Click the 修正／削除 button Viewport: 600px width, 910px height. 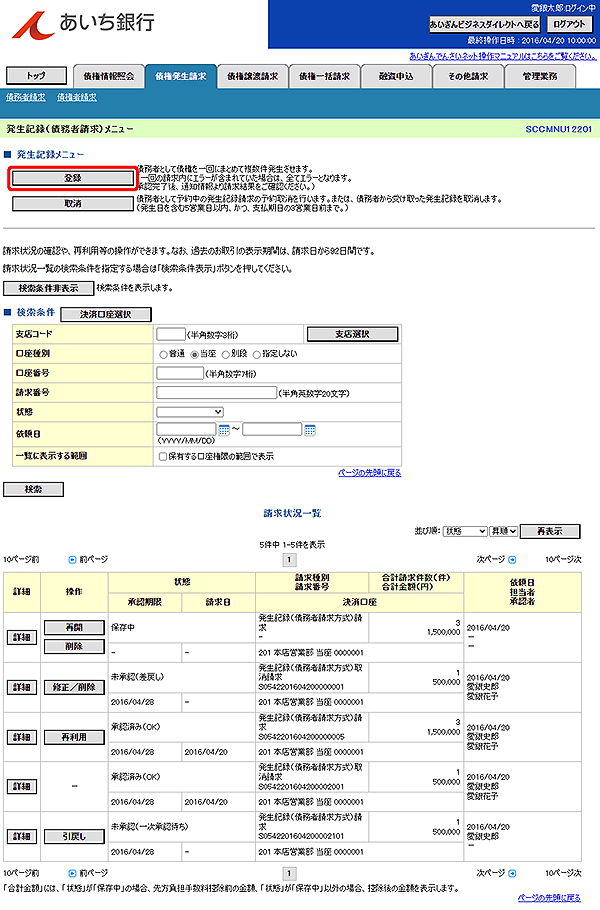point(74,687)
